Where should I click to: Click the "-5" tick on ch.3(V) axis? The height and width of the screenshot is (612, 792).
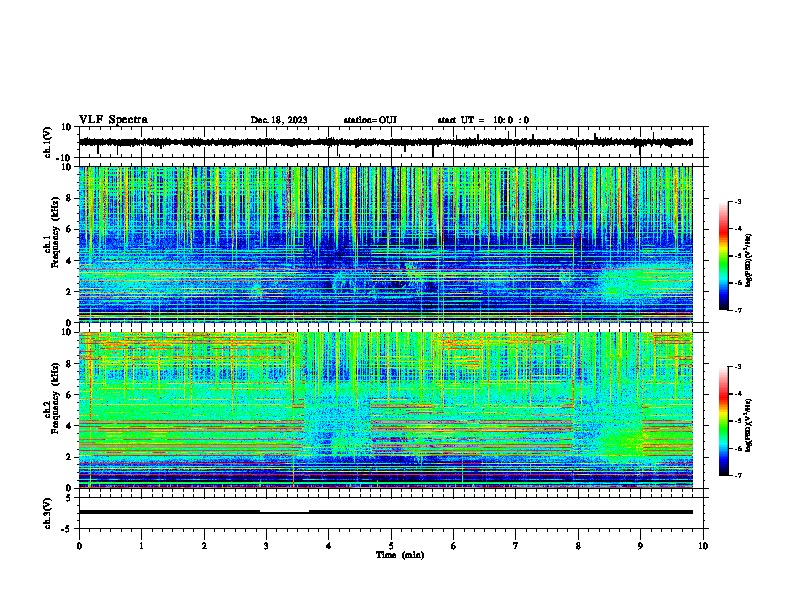point(68,529)
